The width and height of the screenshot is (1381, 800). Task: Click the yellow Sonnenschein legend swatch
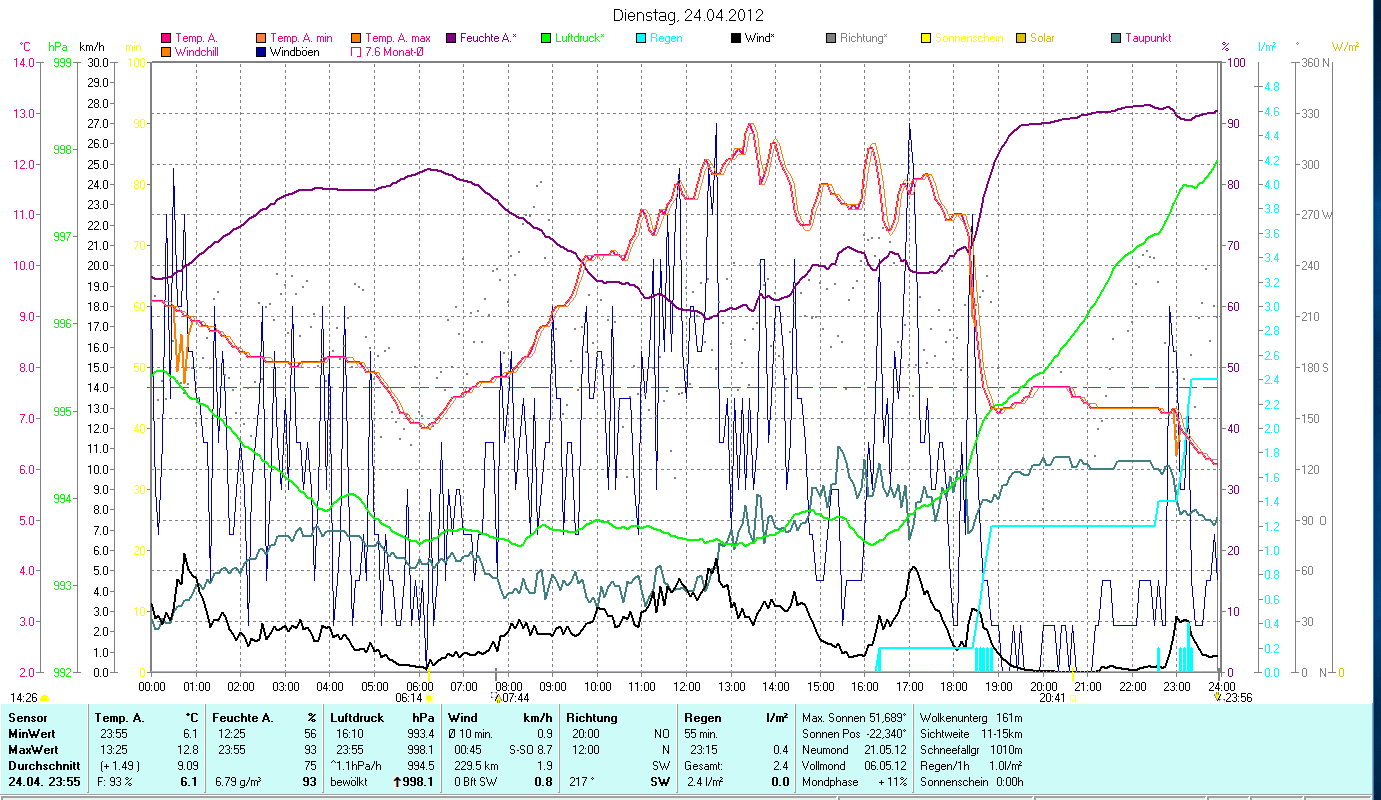pyautogui.click(x=925, y=38)
